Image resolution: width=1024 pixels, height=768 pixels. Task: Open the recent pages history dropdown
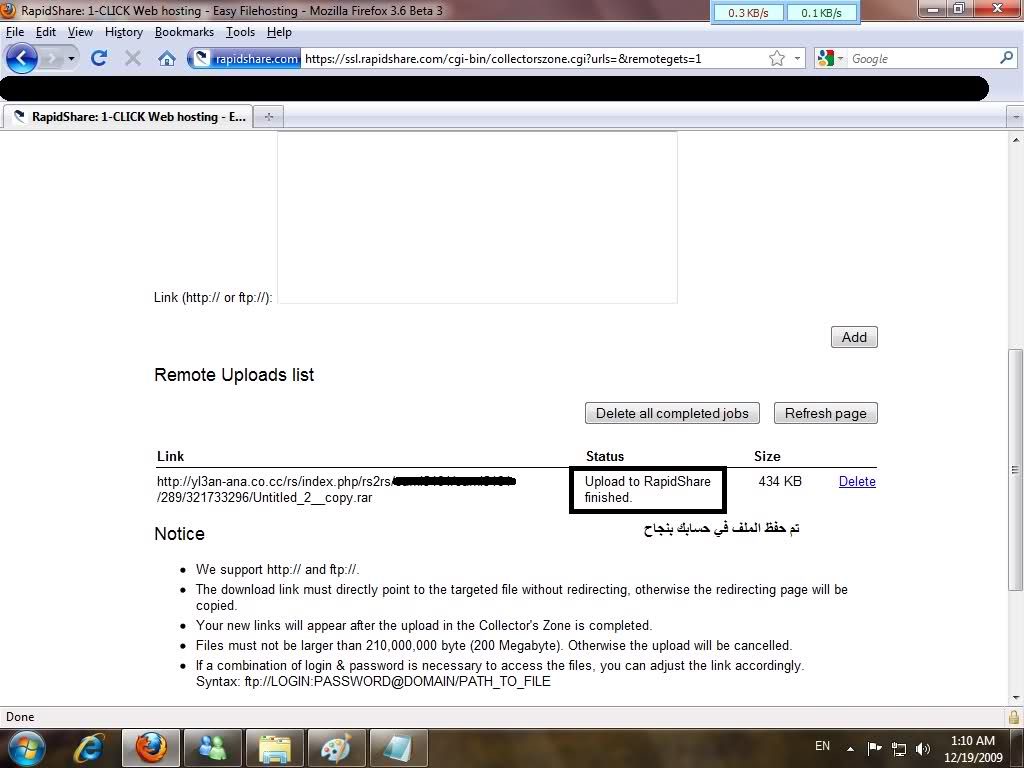71,59
